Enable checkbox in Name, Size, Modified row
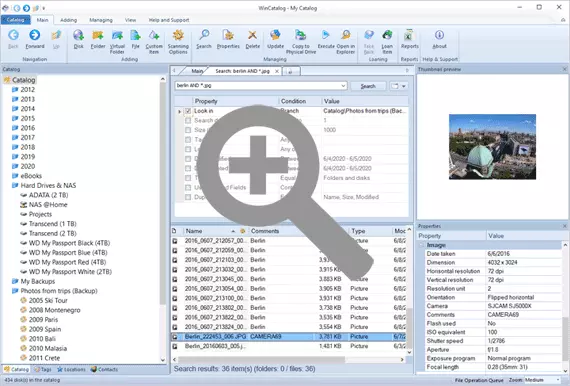 [188, 197]
